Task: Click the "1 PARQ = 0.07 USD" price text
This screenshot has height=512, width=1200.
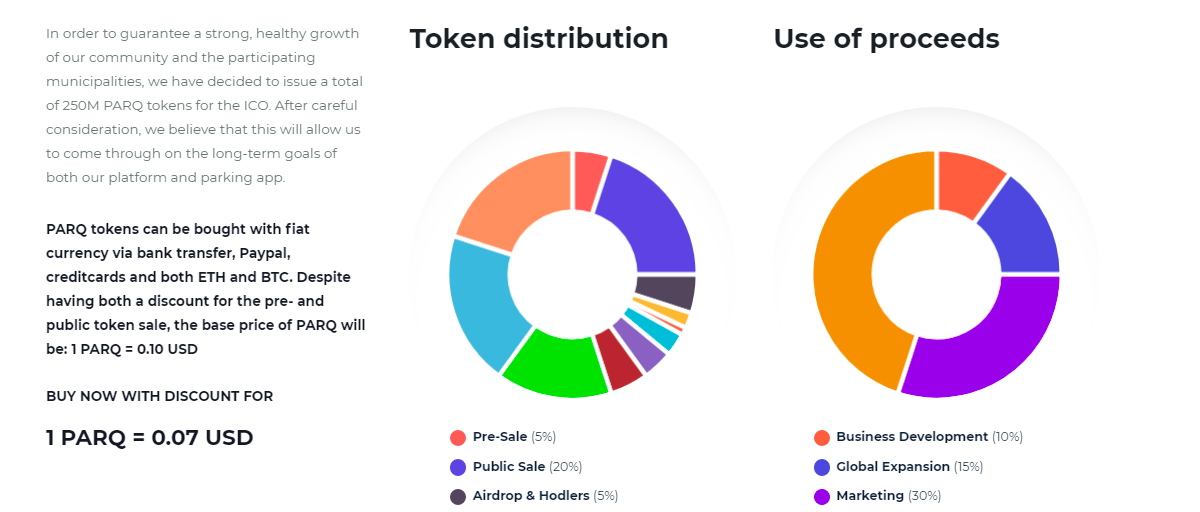Action: (x=150, y=437)
